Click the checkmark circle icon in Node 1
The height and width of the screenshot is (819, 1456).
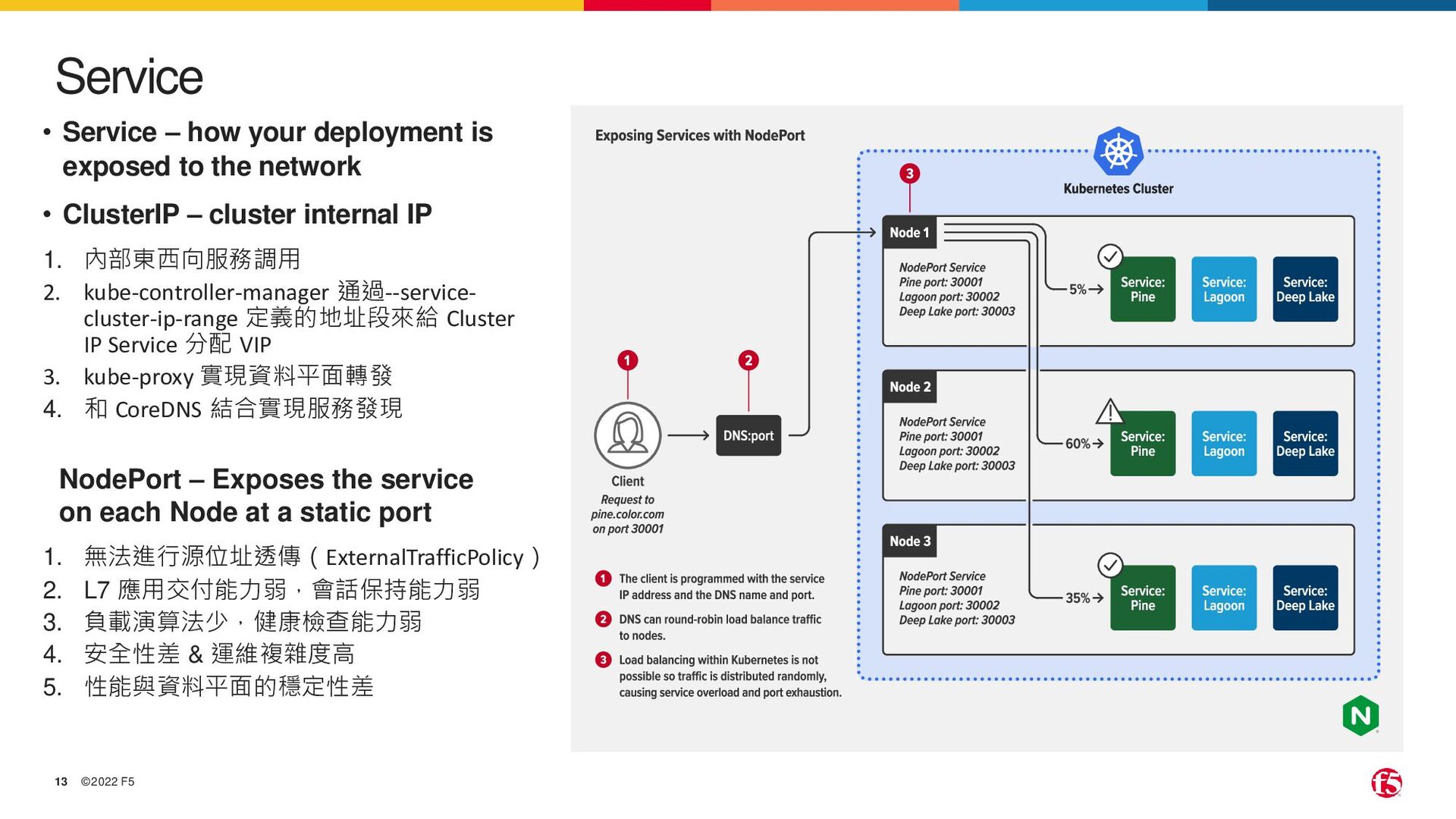click(1110, 256)
